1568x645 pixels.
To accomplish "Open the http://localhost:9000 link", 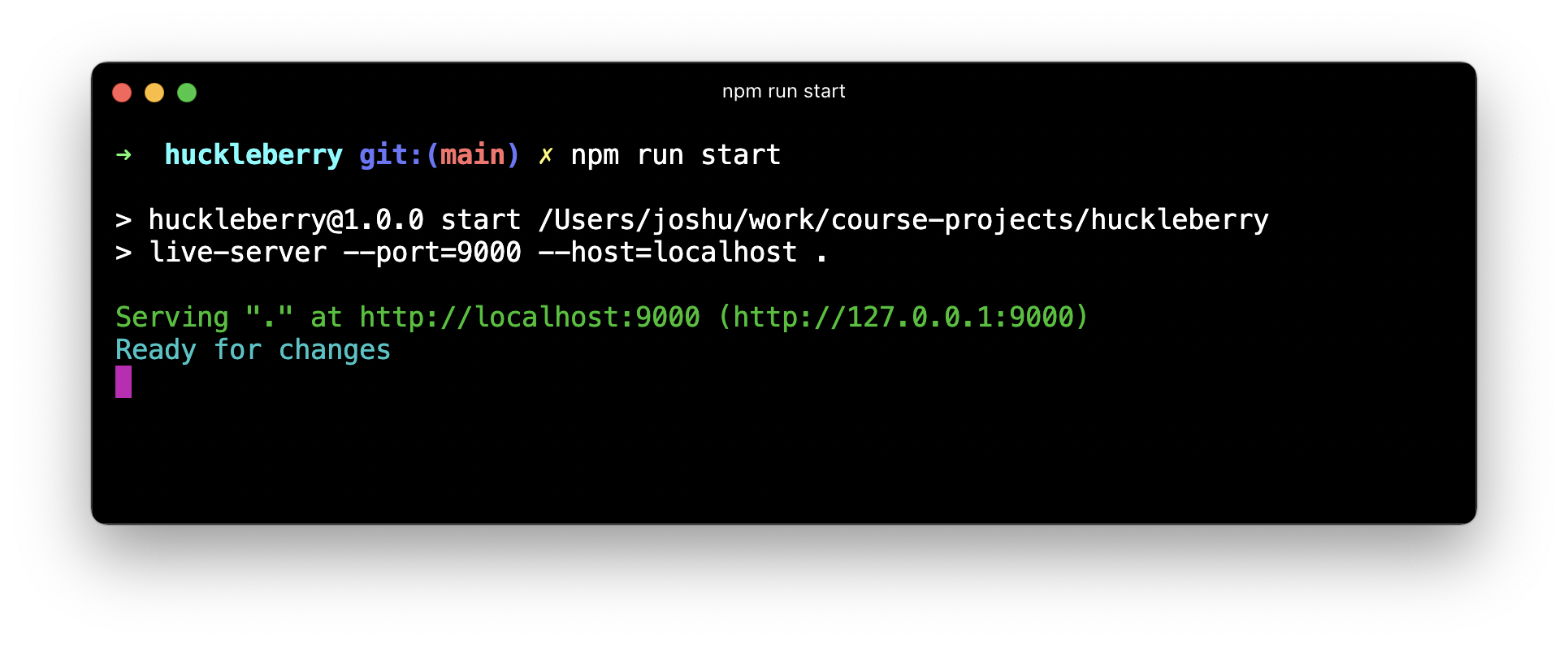I will point(530,317).
